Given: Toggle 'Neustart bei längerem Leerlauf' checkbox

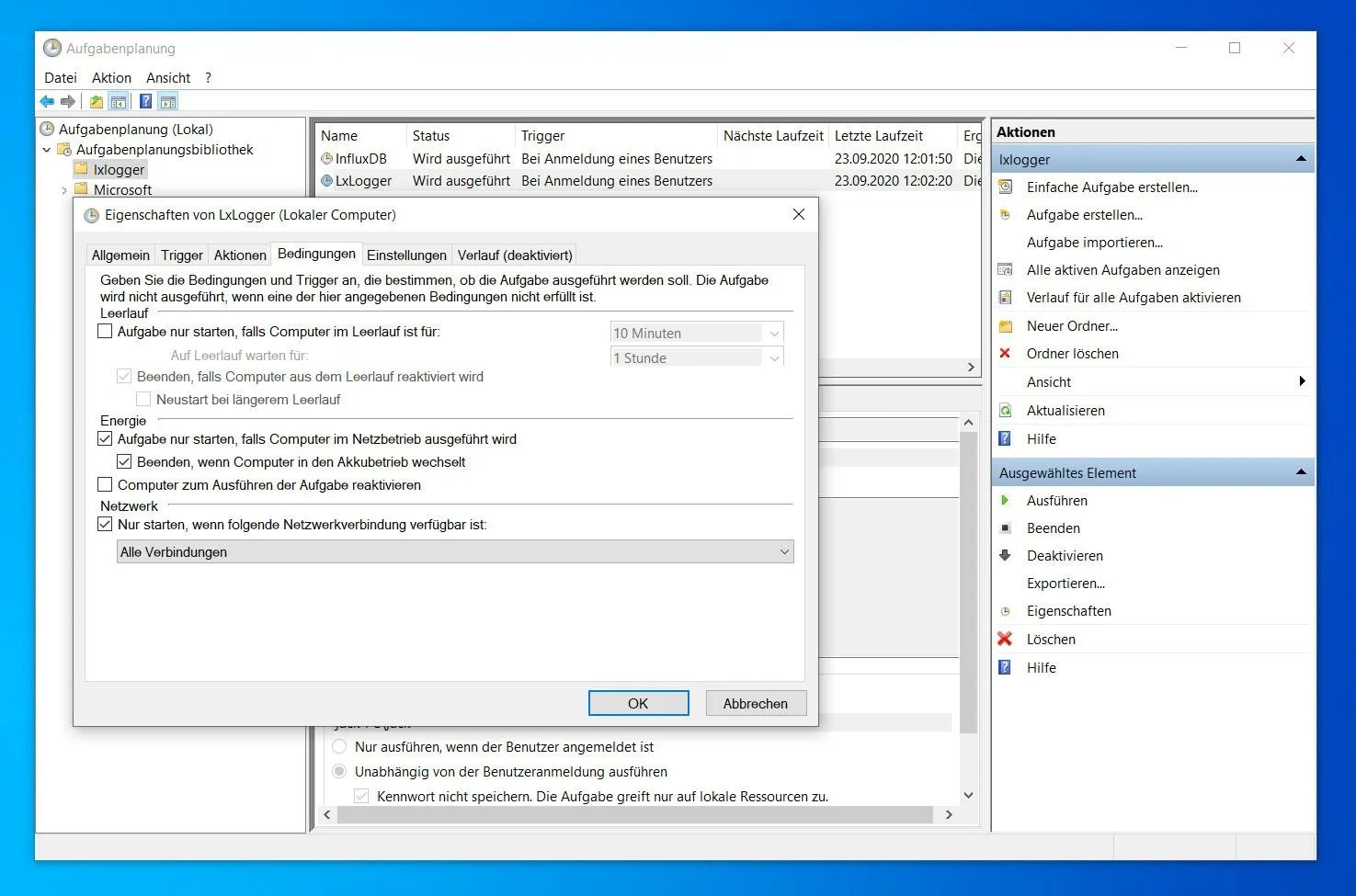Looking at the screenshot, I should pos(143,400).
